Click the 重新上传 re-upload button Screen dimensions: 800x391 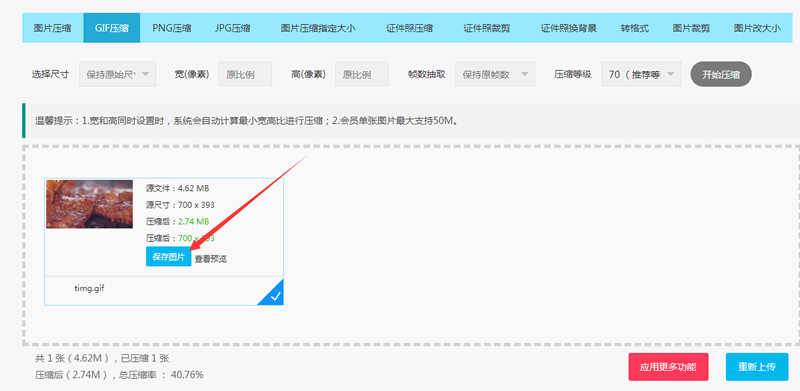tap(757, 366)
